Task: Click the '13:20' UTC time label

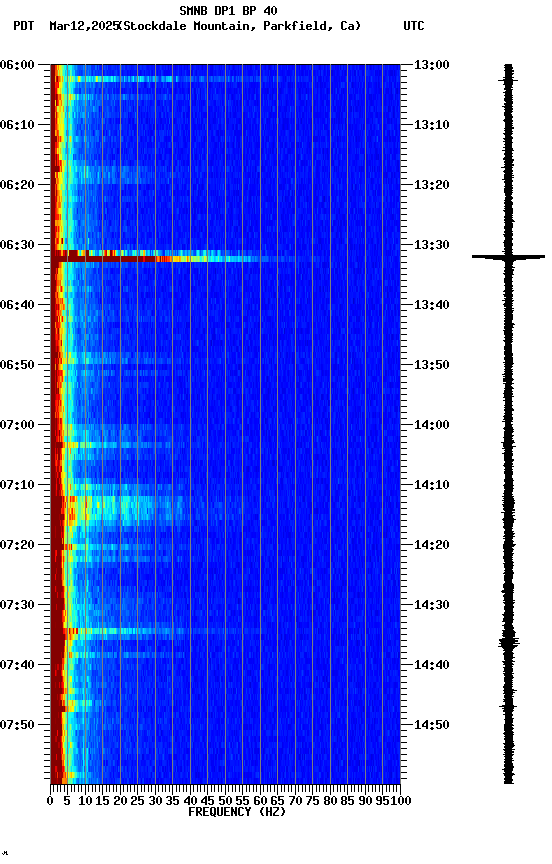Action: (432, 185)
